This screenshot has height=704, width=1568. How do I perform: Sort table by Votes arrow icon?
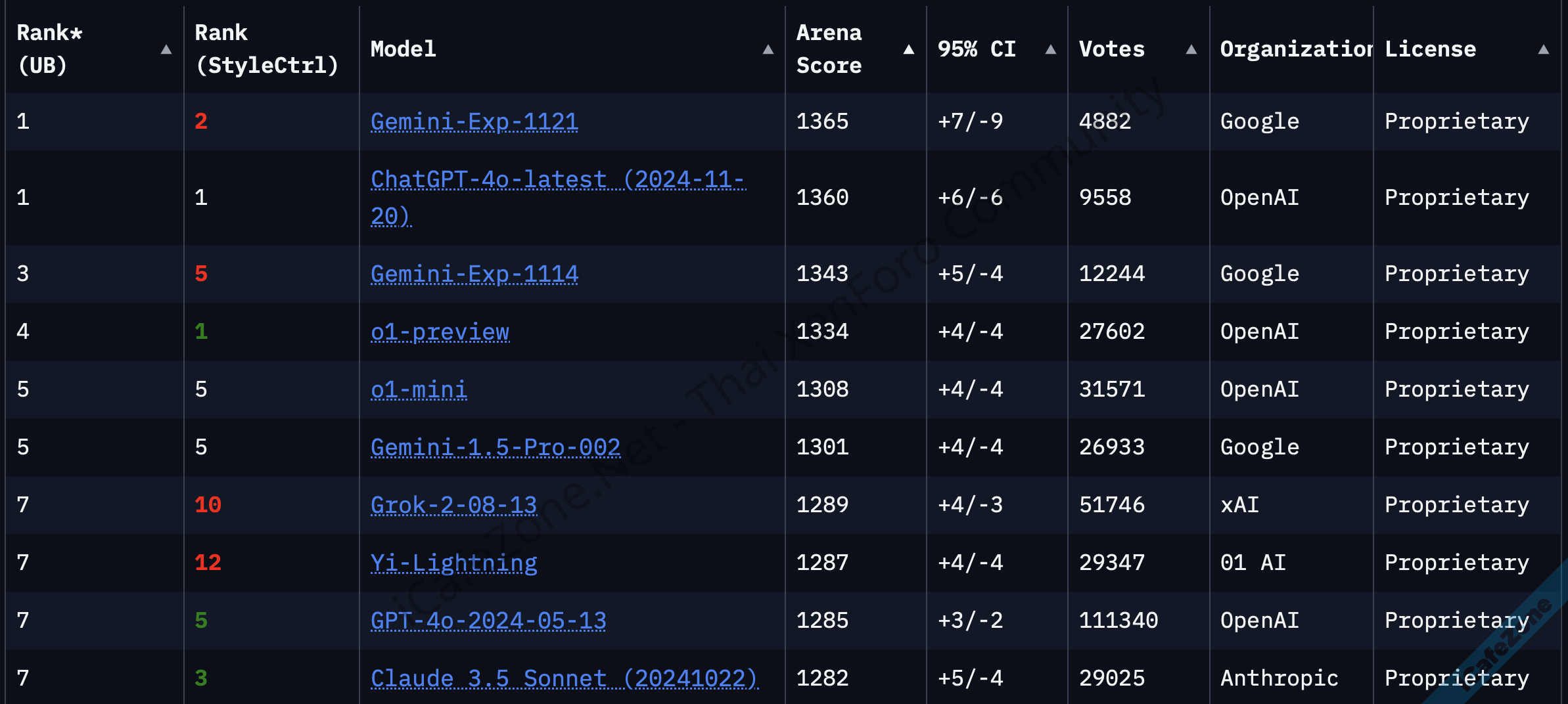pyautogui.click(x=1191, y=50)
